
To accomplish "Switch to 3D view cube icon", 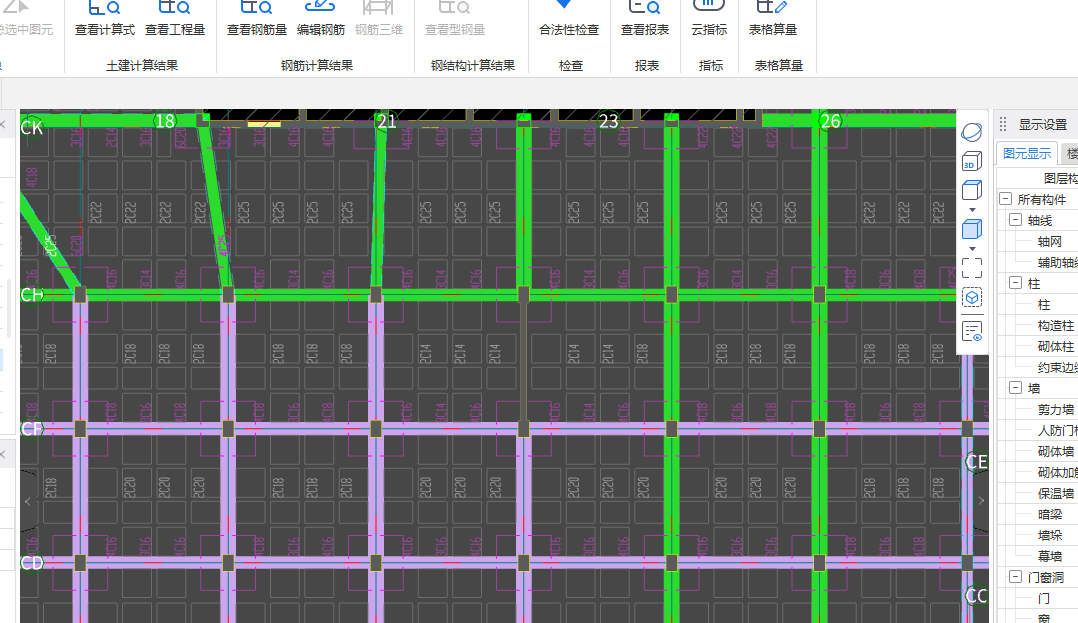I will [971, 162].
